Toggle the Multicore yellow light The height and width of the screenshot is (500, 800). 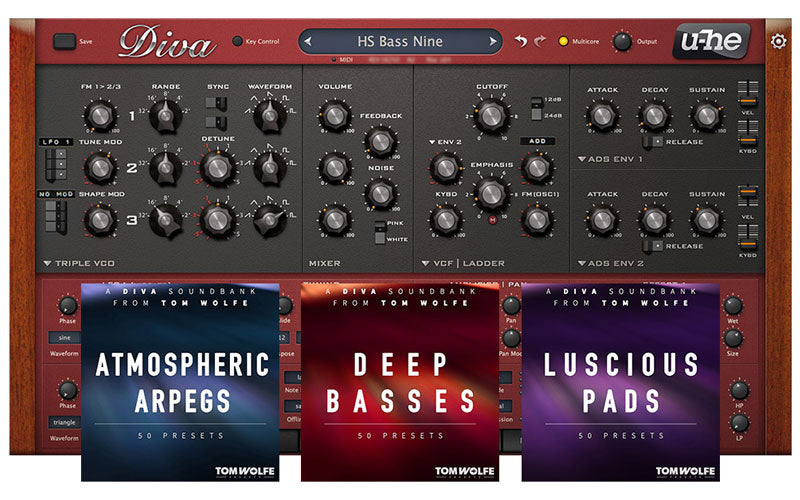pos(563,41)
